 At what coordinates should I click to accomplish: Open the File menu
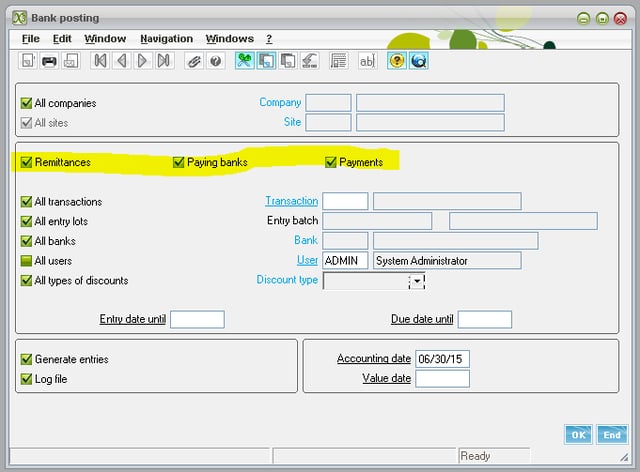[x=30, y=38]
